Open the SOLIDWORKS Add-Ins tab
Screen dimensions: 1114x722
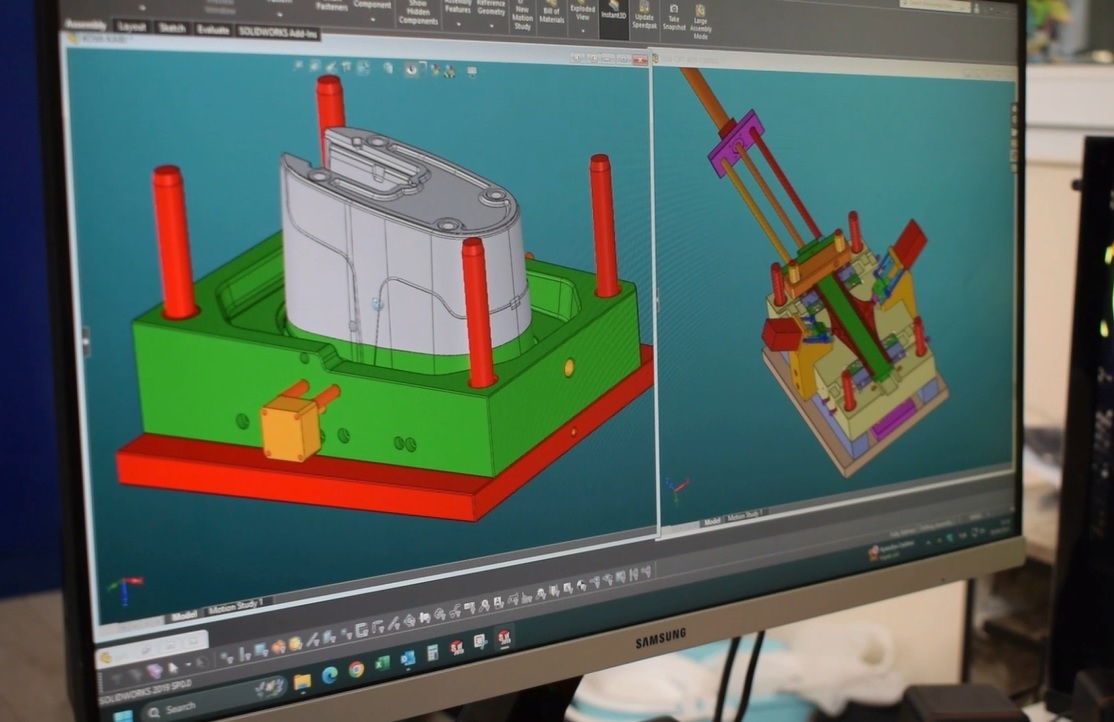click(277, 32)
